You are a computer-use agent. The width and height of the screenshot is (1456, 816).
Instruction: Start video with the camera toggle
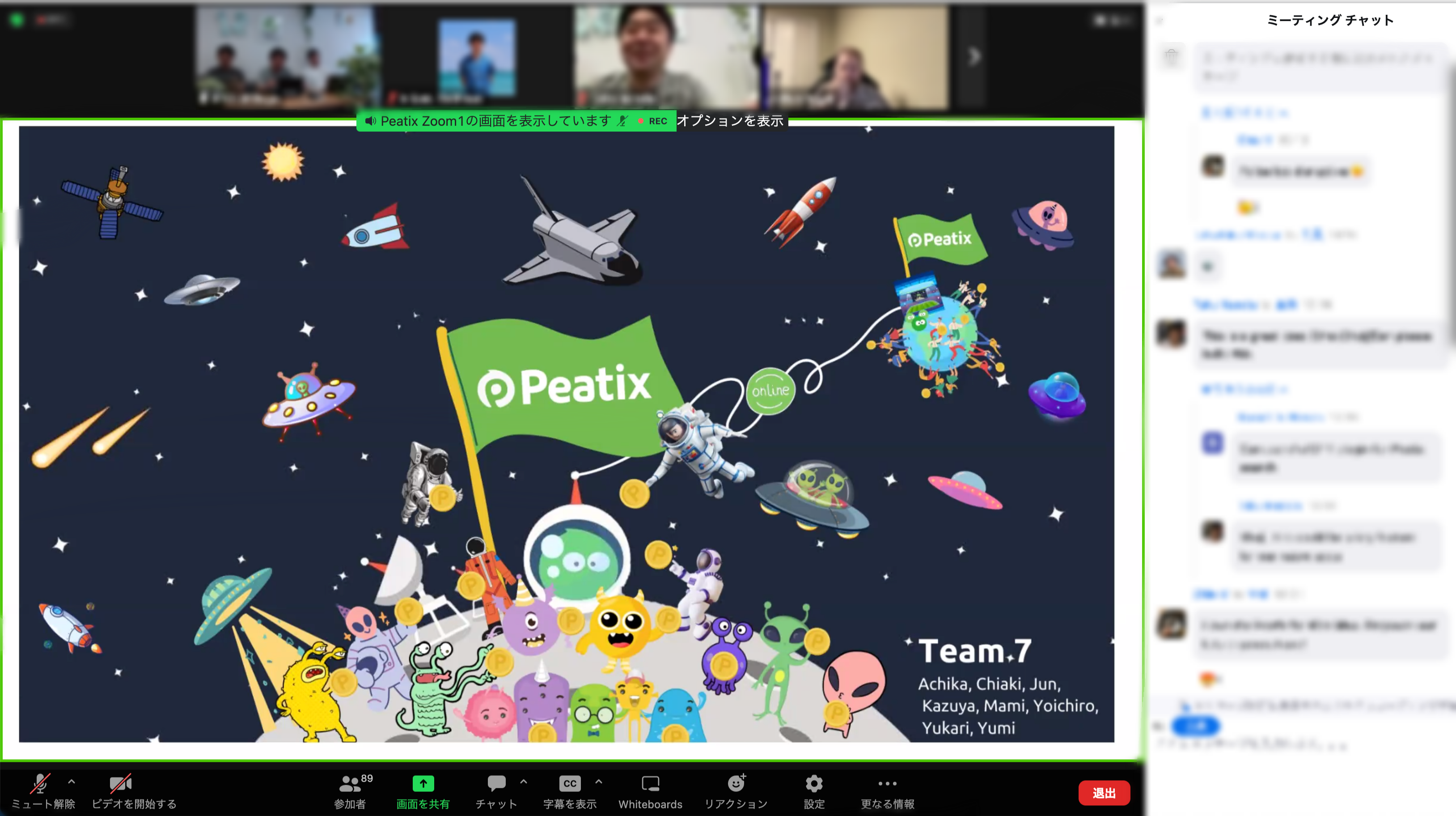(x=120, y=784)
